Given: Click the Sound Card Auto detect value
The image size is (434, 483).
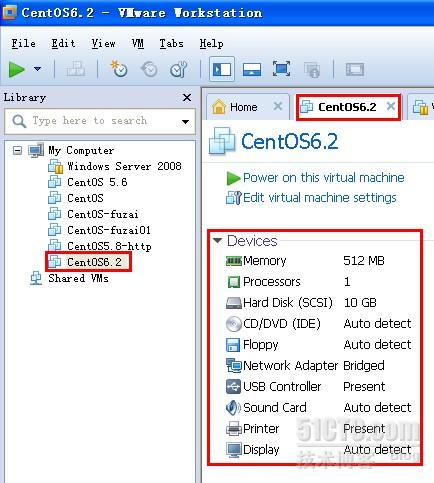Looking at the screenshot, I should [x=378, y=408].
